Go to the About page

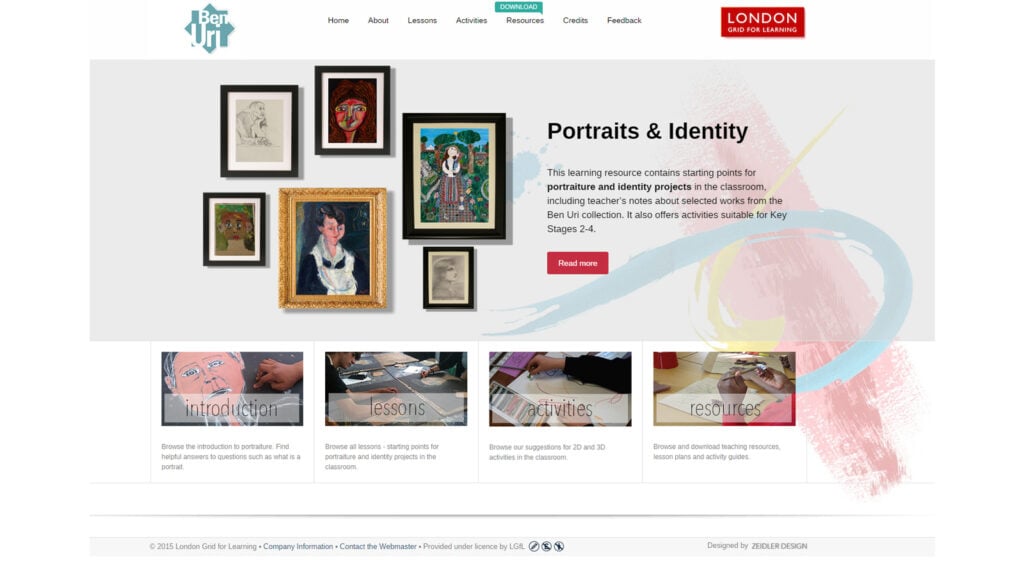click(378, 20)
